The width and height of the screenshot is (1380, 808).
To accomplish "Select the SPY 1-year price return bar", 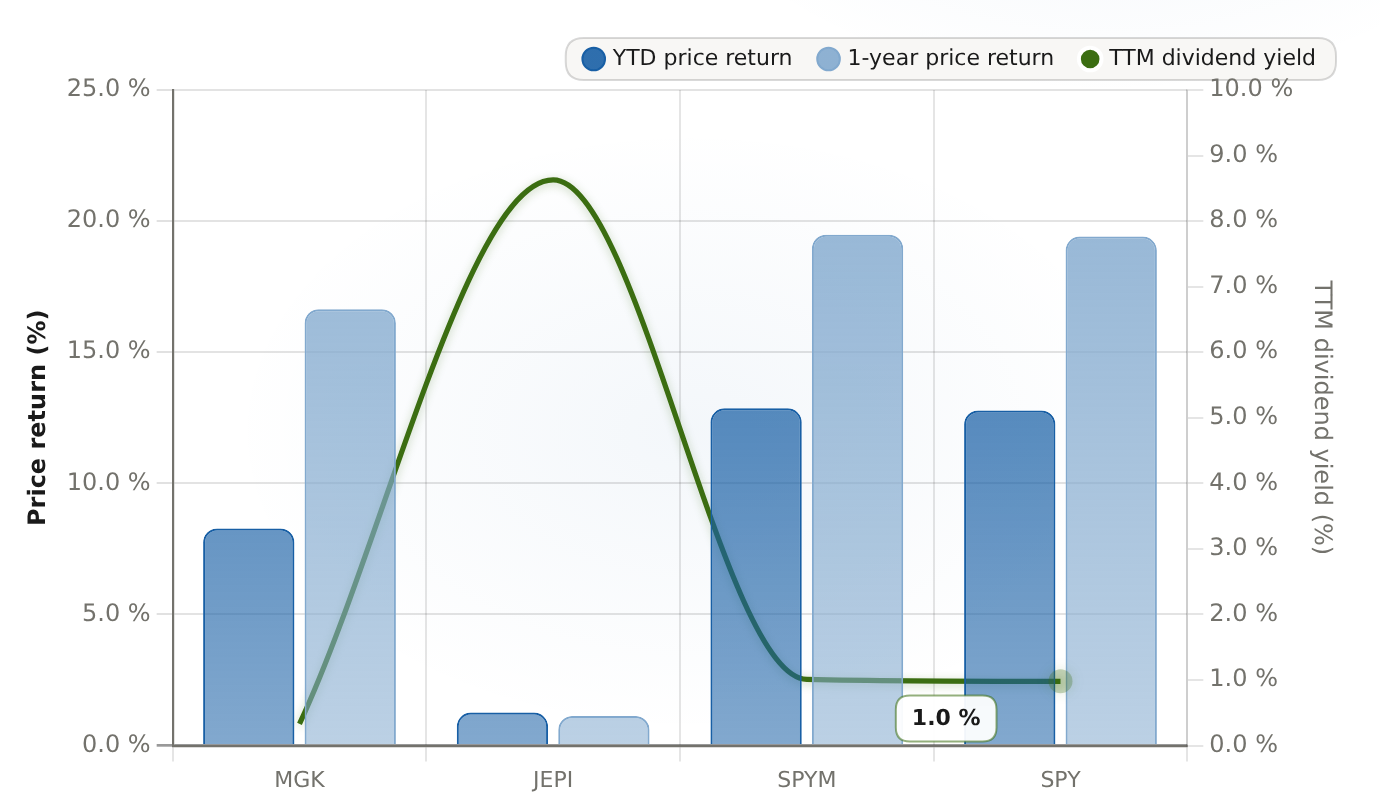I will pyautogui.click(x=1111, y=491).
